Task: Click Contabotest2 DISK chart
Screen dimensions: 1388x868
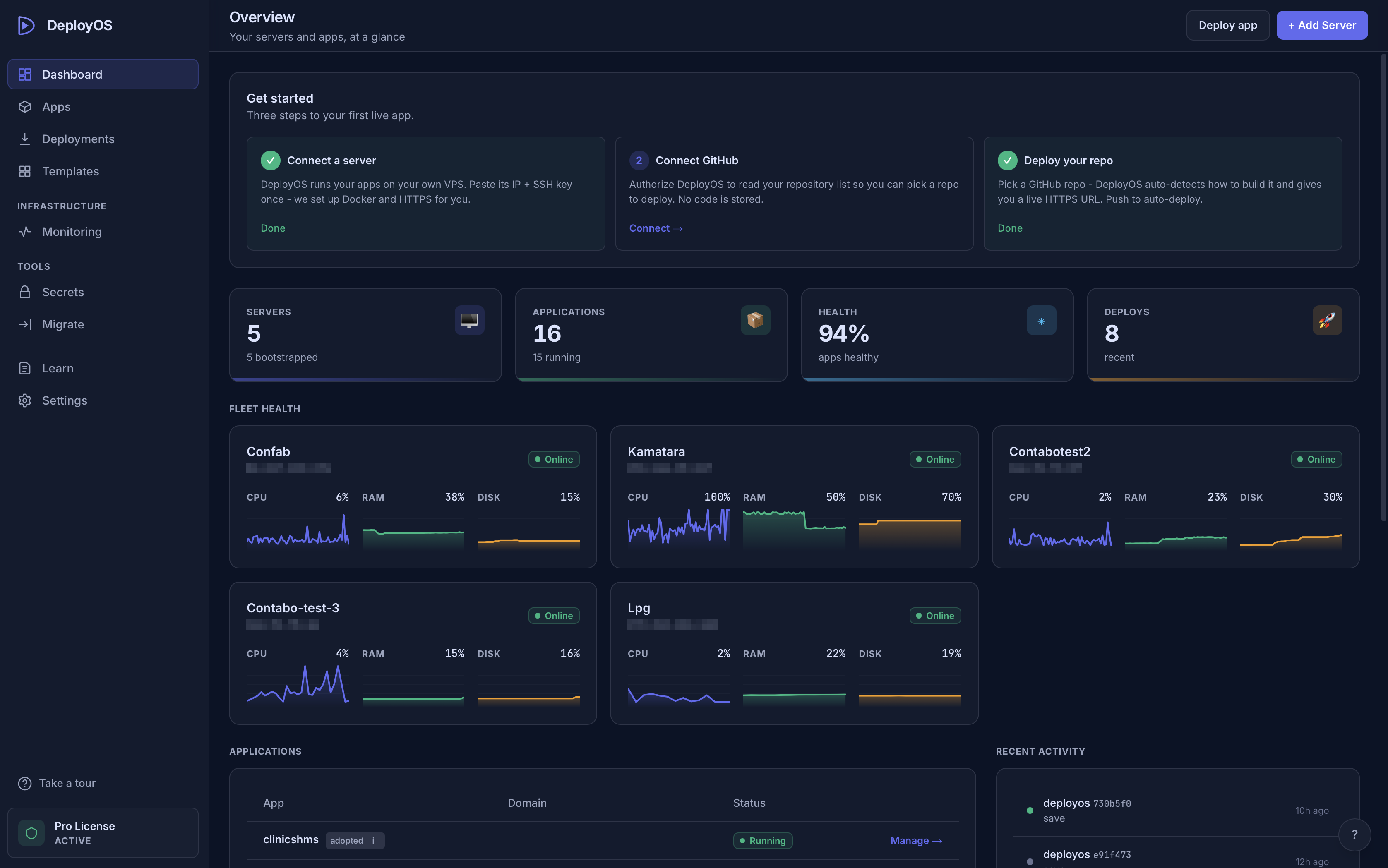Action: click(x=1290, y=529)
